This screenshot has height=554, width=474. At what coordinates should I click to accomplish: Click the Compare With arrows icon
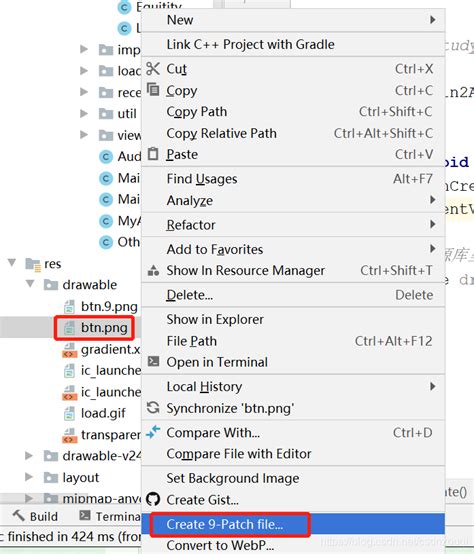click(153, 431)
